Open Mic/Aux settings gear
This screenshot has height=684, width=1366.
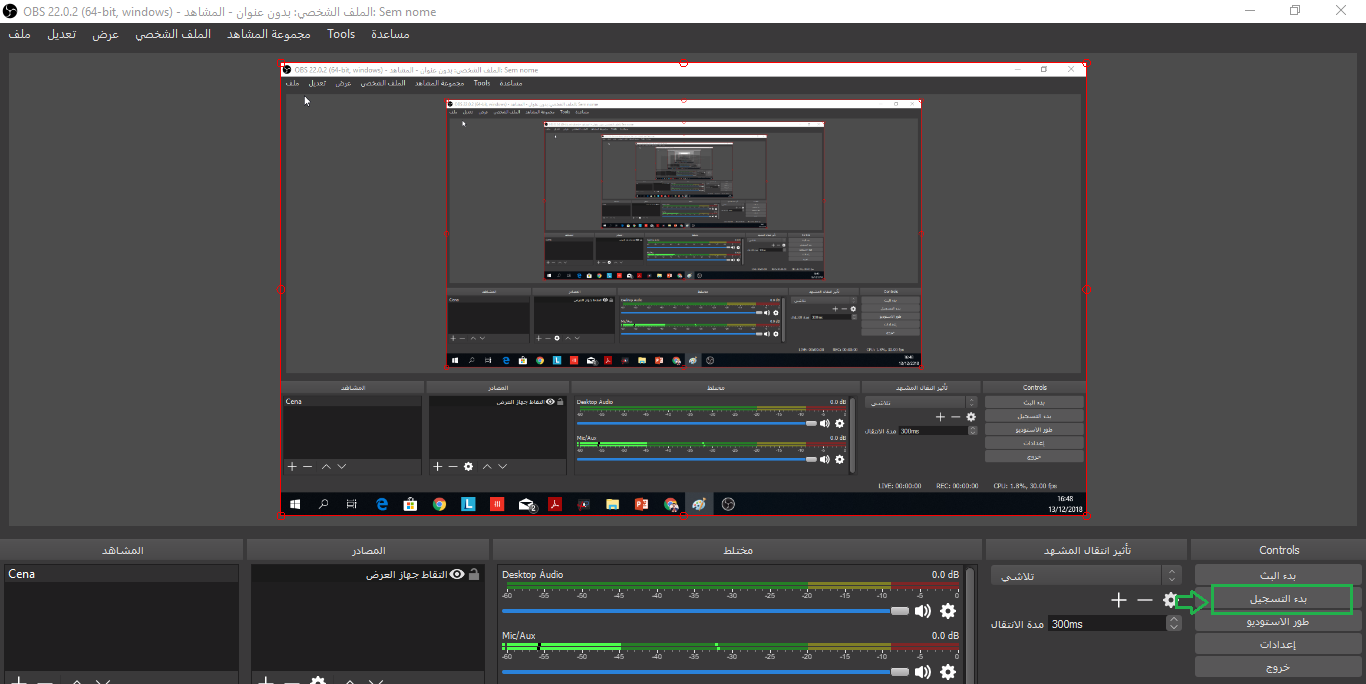pos(948,672)
